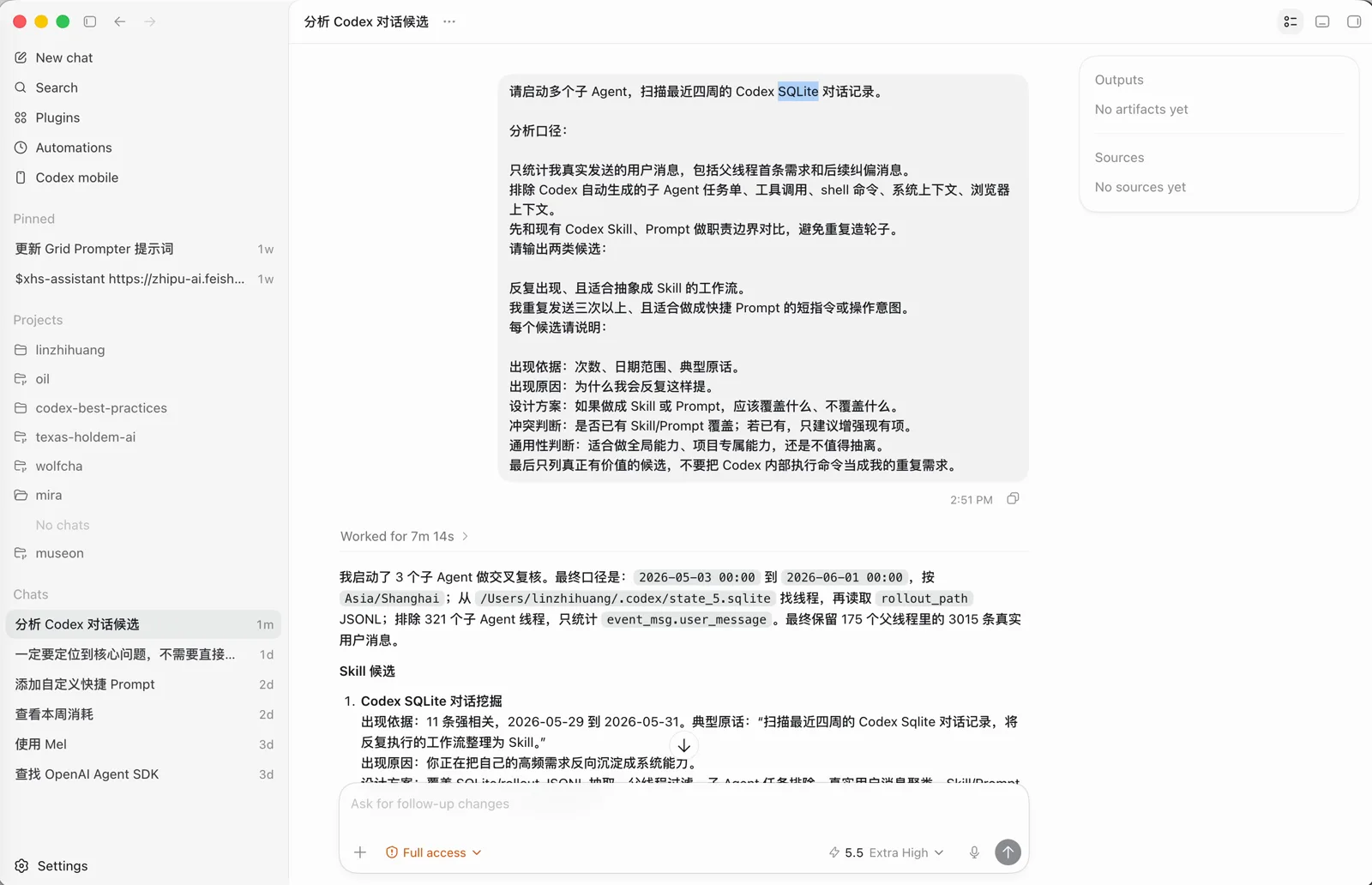
Task: Start voice input with the microphone icon
Action: (x=974, y=852)
